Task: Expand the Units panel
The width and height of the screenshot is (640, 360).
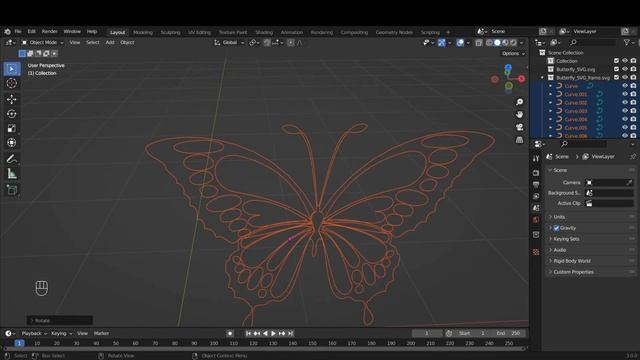Action: click(x=591, y=217)
